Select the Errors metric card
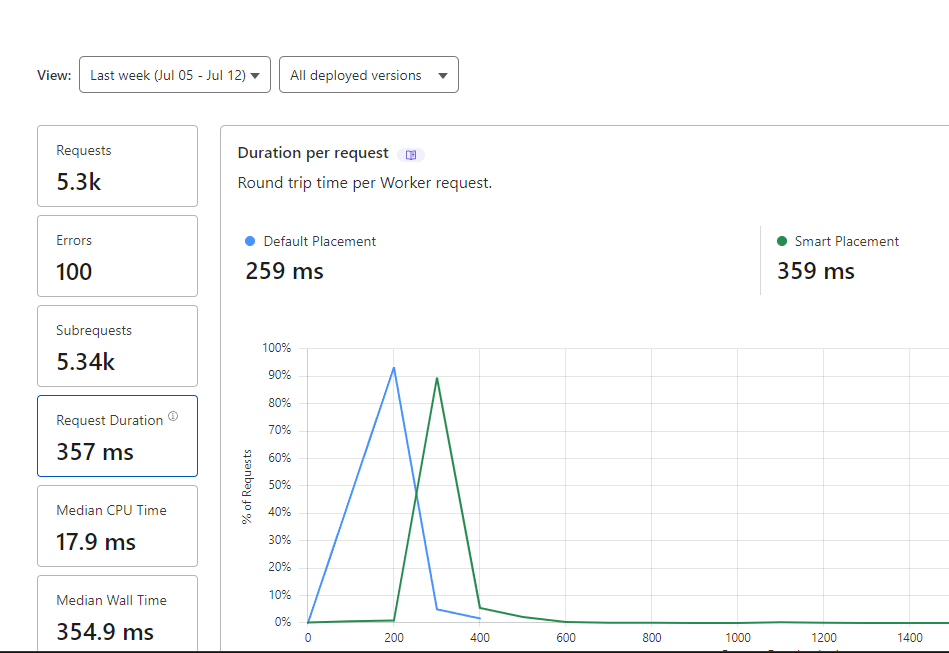 click(x=117, y=256)
